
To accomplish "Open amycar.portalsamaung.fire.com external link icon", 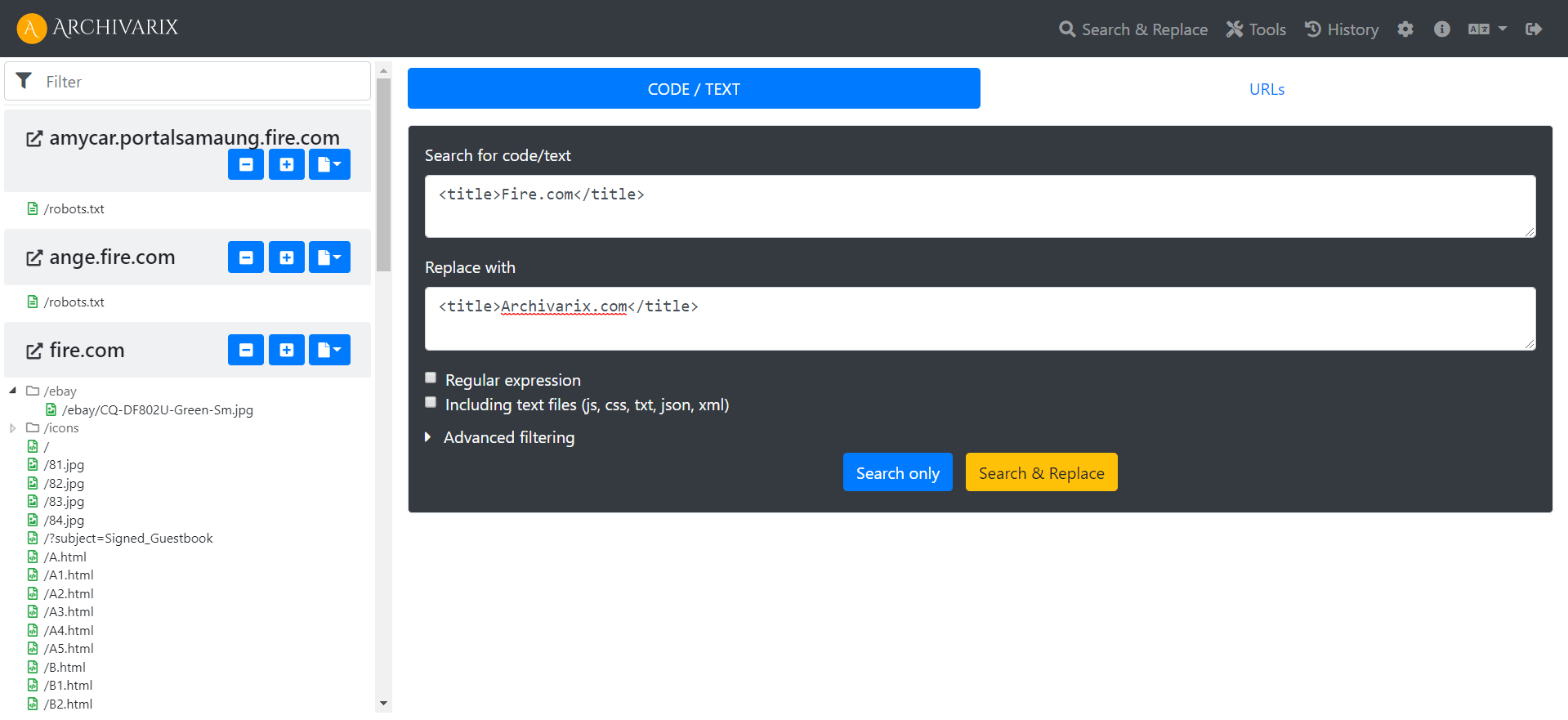I will point(34,139).
